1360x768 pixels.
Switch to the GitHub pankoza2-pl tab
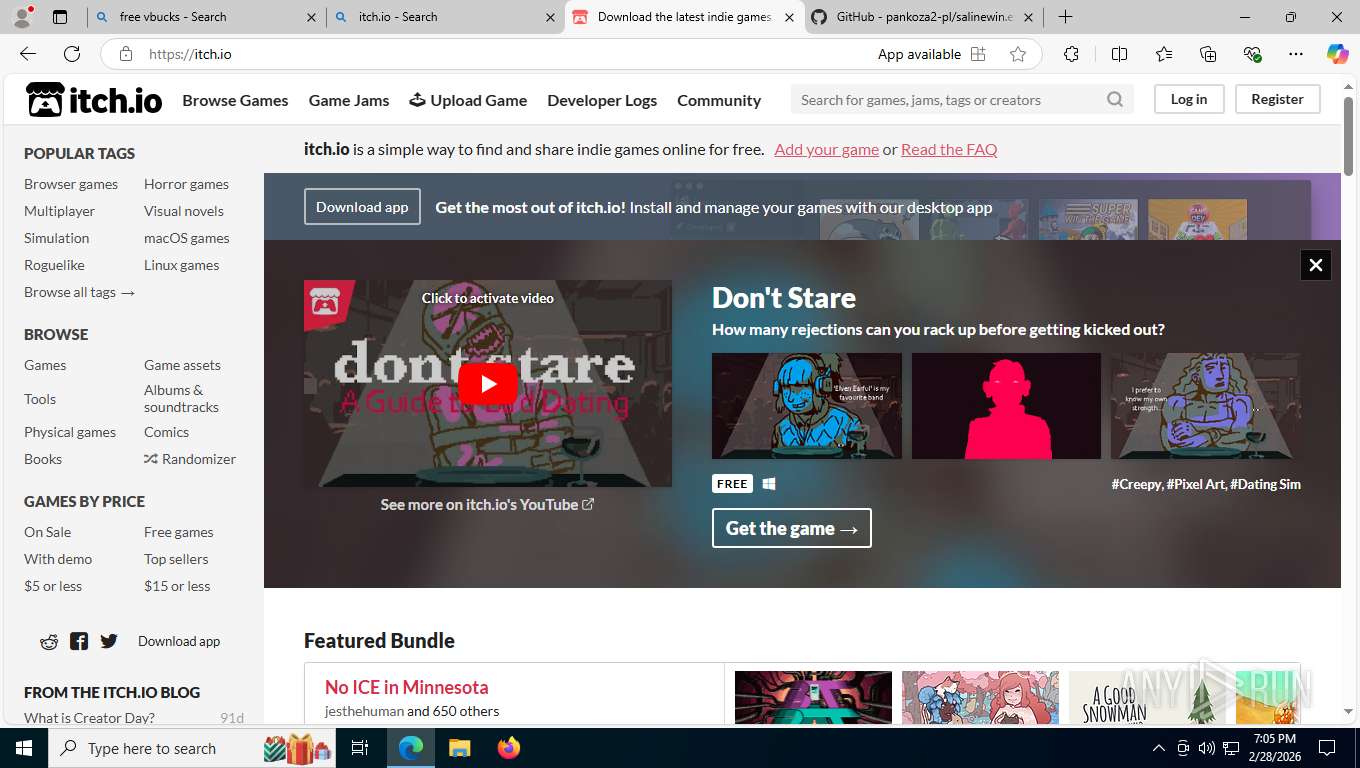click(924, 17)
